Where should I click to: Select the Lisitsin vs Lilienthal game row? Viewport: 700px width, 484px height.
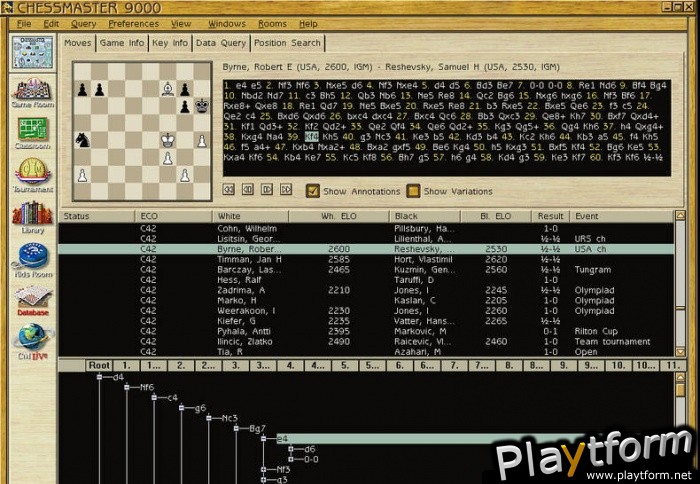pyautogui.click(x=366, y=239)
